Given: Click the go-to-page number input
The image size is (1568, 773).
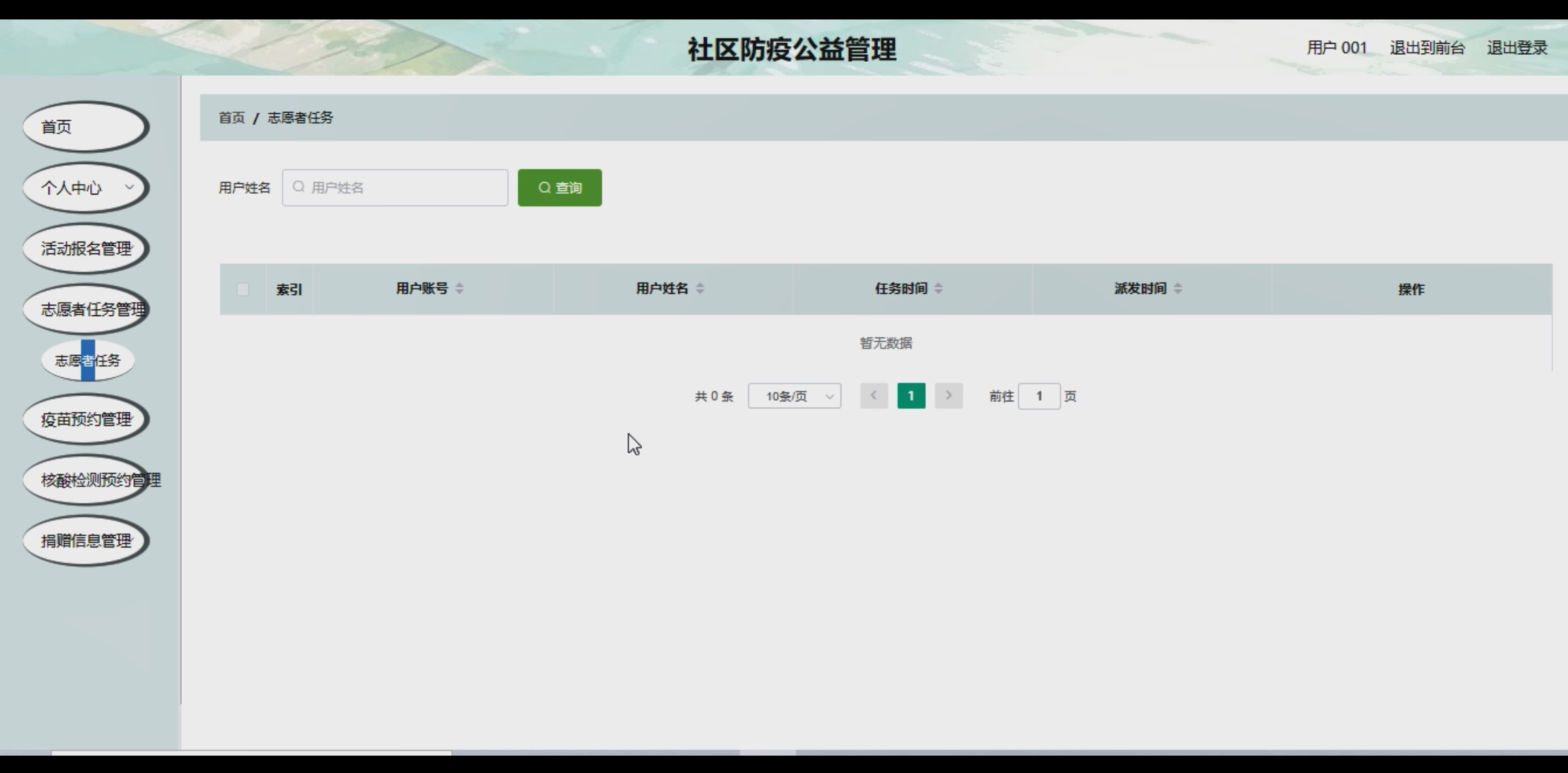Looking at the screenshot, I should click(1038, 396).
